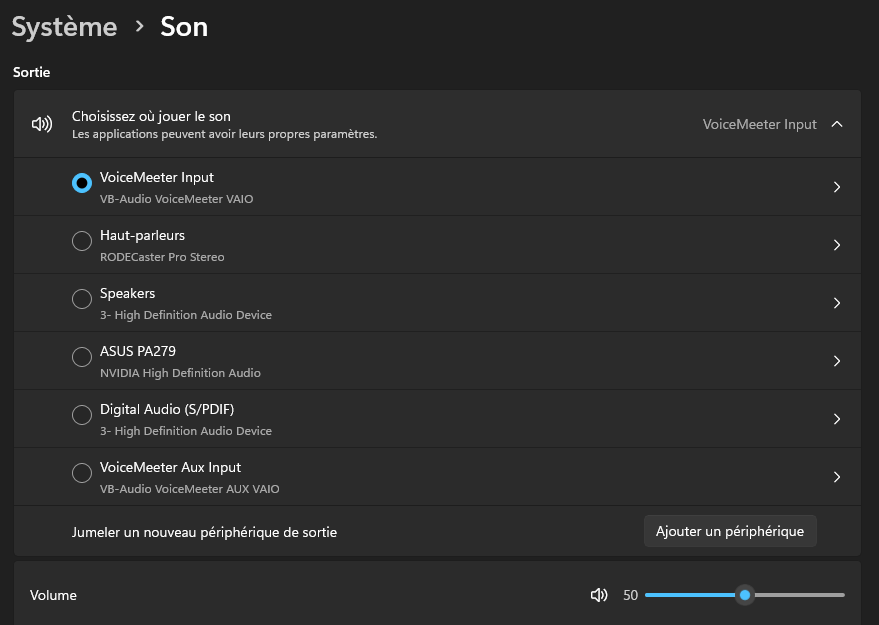
Task: Click 'RODECaster Pro Stereo' subtitle
Action: 162,257
